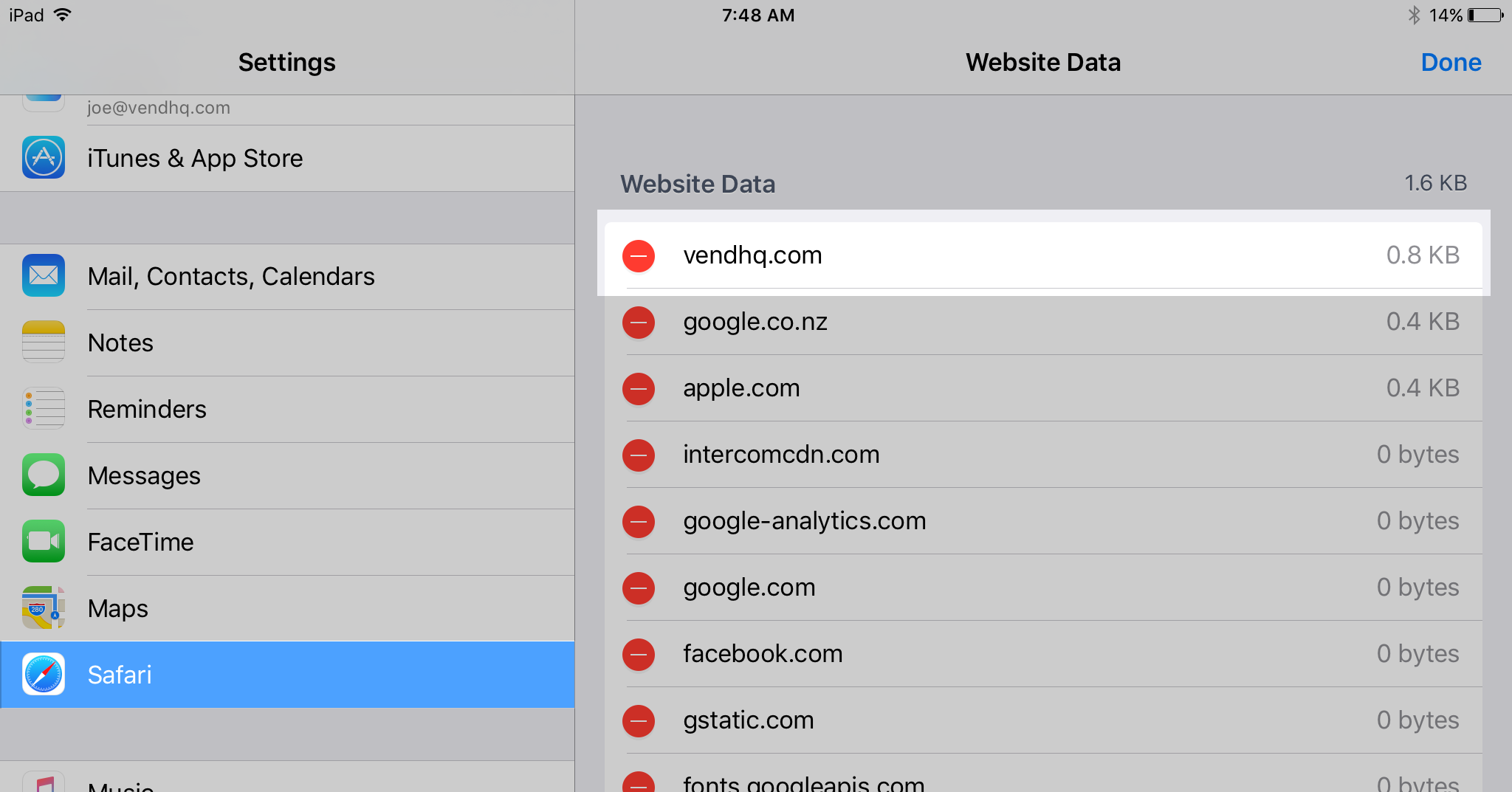The width and height of the screenshot is (1512, 792).
Task: Tap the 7:48 AM clock
Action: pyautogui.click(x=758, y=16)
